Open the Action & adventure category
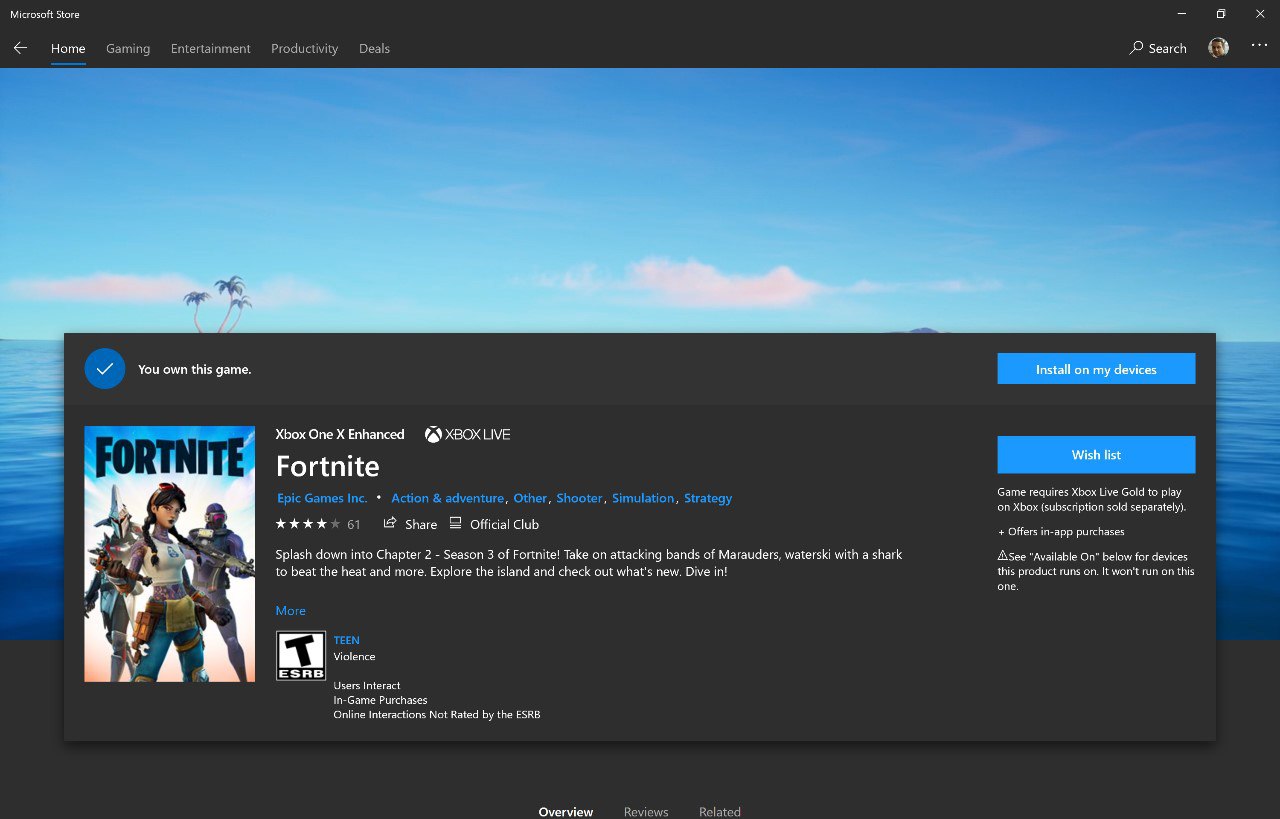Screen dimensions: 1280x819 [x=447, y=498]
